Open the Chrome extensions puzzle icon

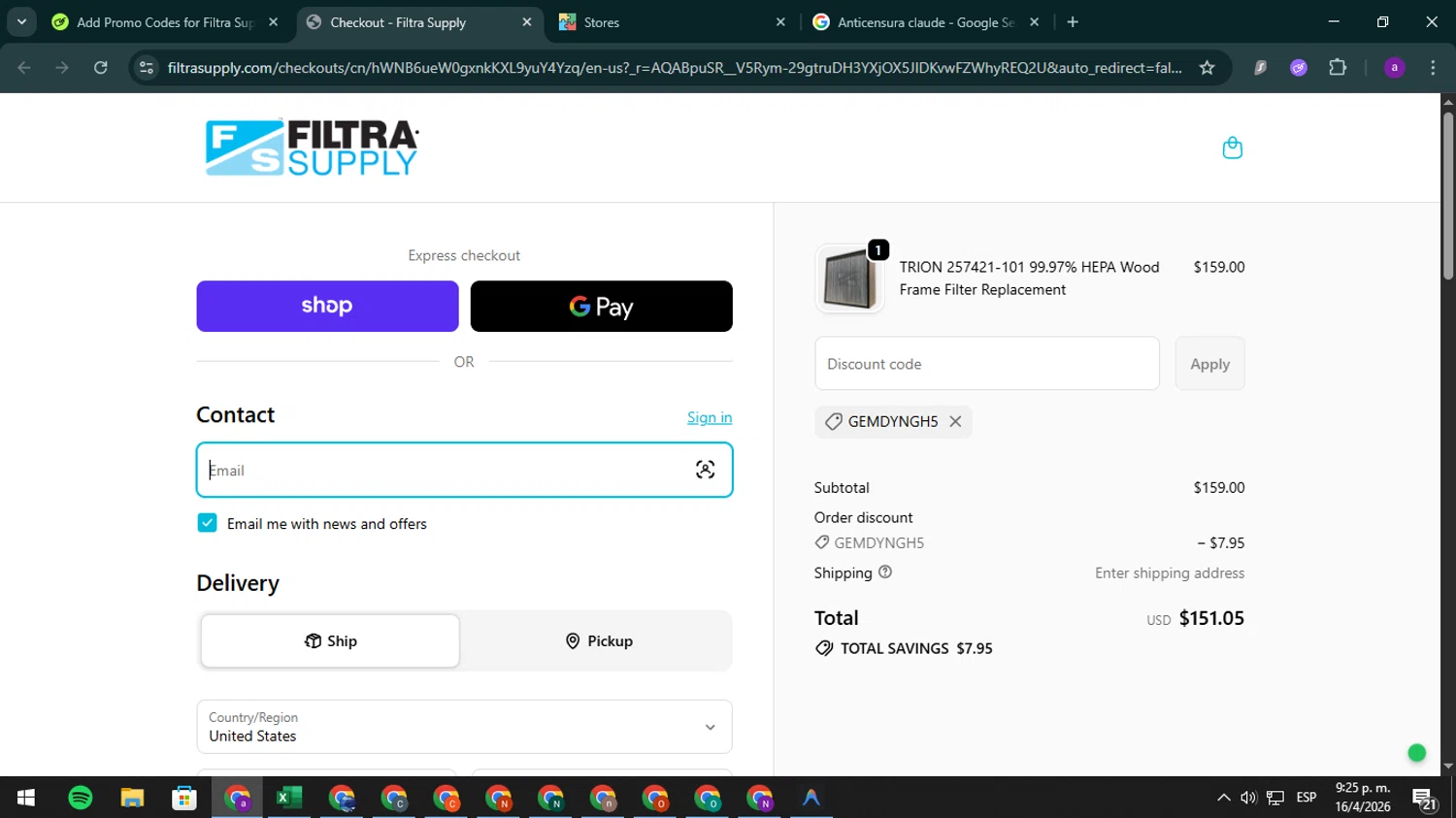tap(1338, 68)
